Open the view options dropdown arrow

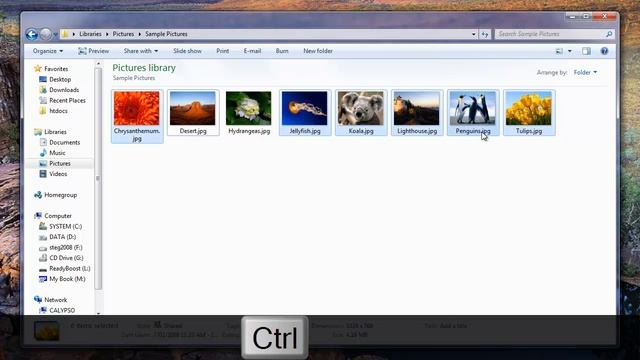pyautogui.click(x=570, y=51)
